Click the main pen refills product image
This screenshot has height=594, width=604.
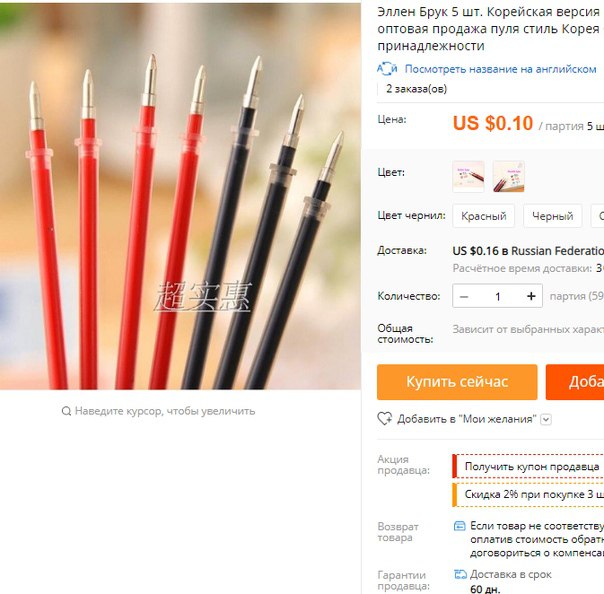180,196
